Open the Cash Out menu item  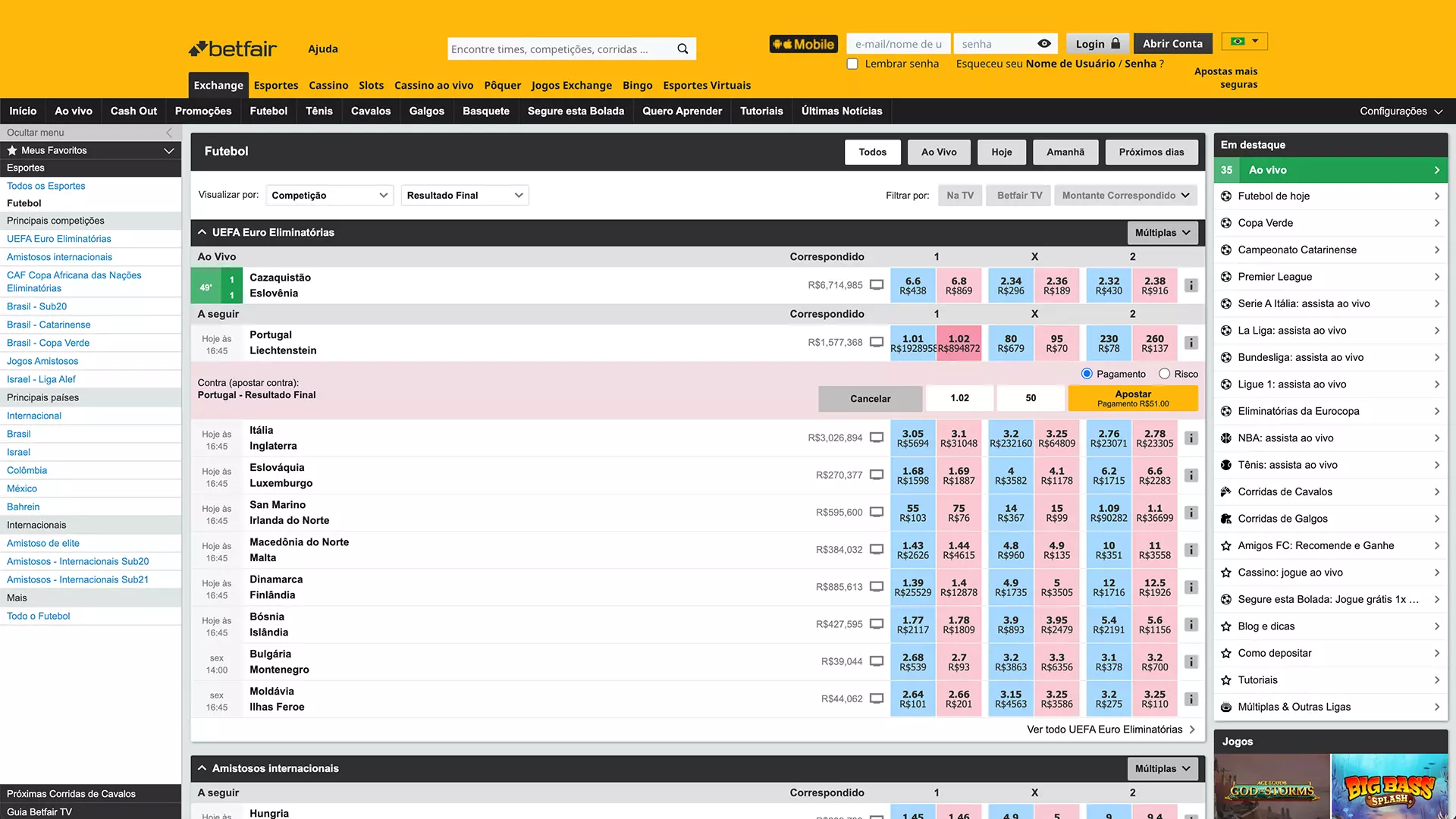click(133, 111)
